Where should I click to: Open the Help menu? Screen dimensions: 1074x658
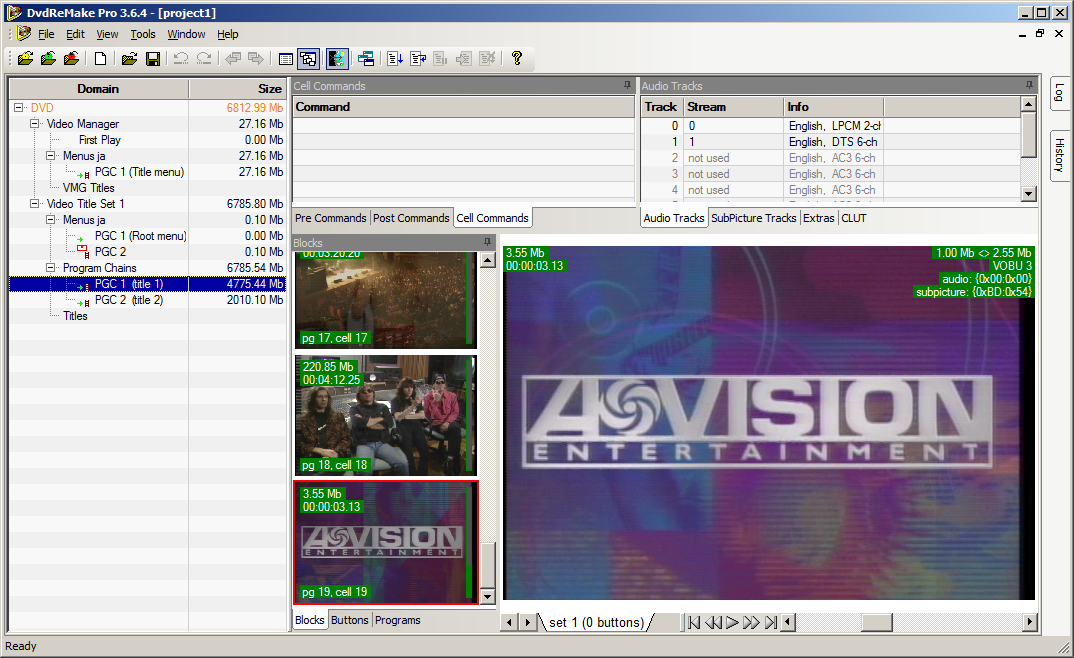pos(227,34)
